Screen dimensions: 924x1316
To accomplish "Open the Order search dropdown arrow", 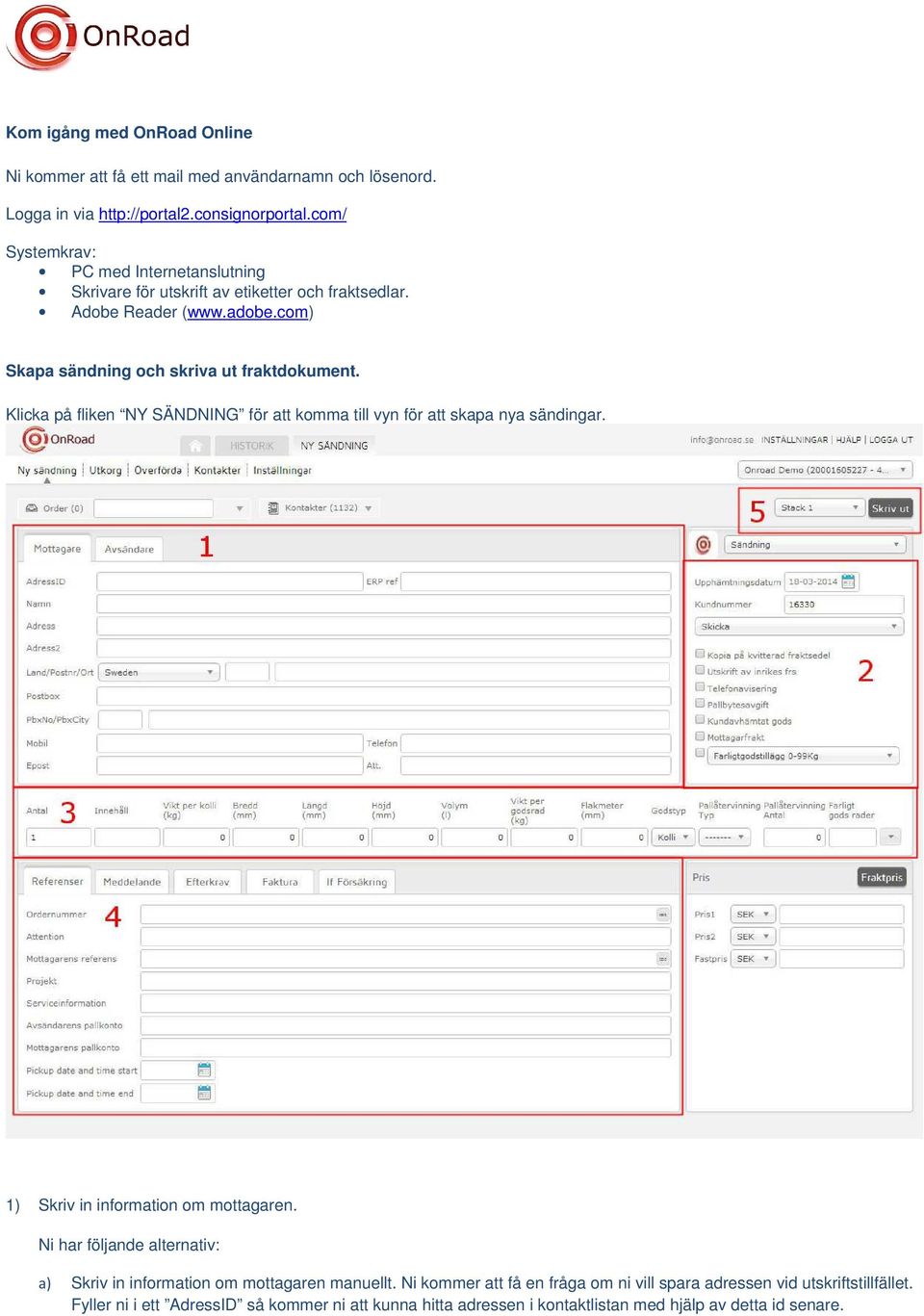I will click(239, 508).
